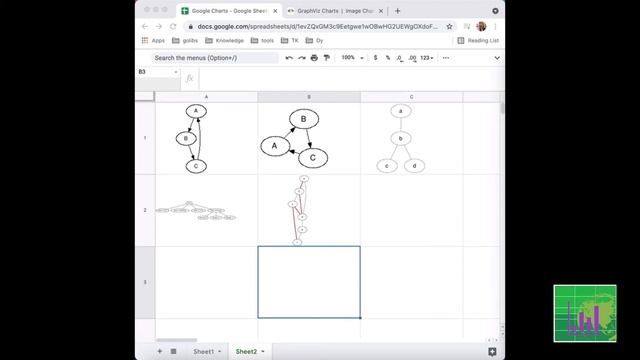Viewport: 640px width, 360px height.
Task: Click the horizontal scrollbar thumb
Action: pos(176,340)
